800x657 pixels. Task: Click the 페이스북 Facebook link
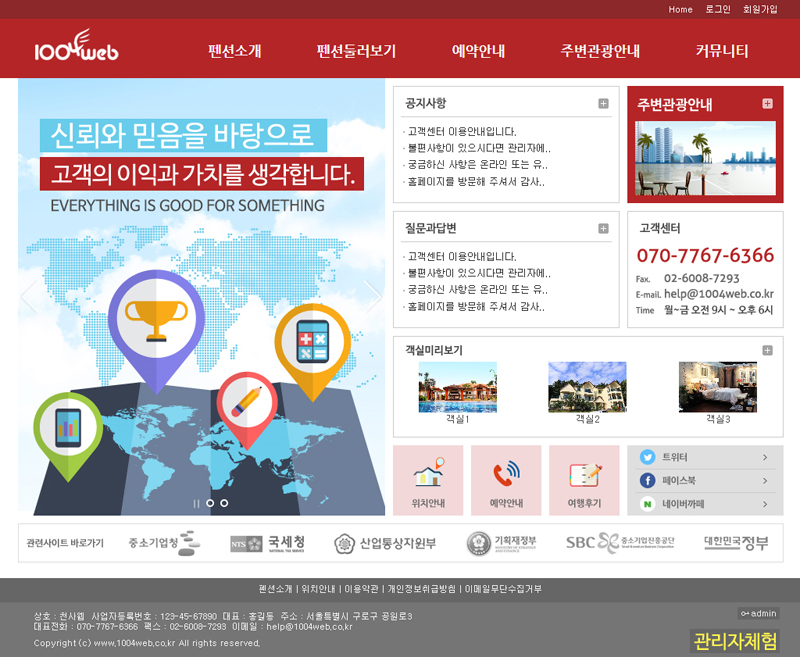(705, 481)
